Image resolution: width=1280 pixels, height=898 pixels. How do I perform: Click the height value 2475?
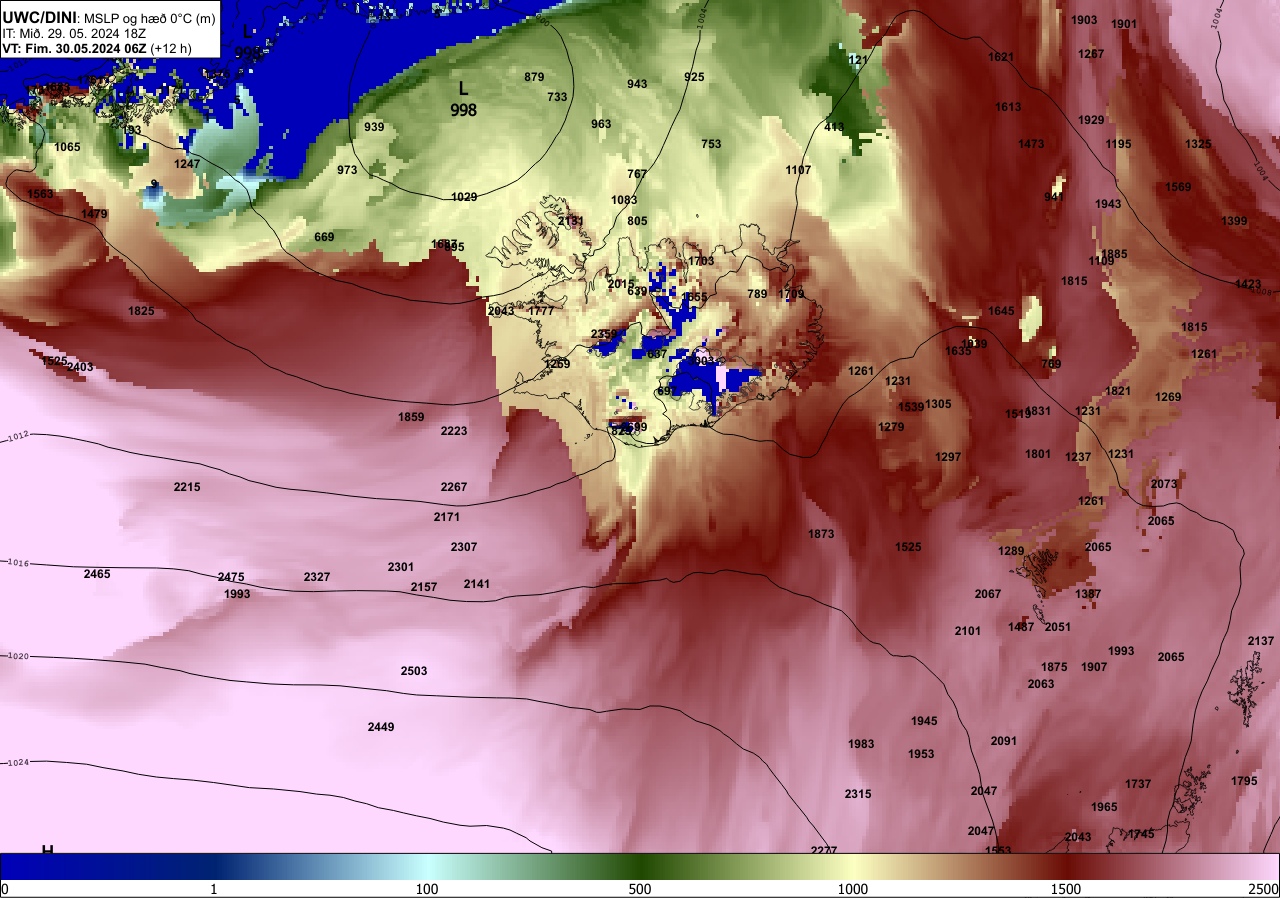pos(231,577)
